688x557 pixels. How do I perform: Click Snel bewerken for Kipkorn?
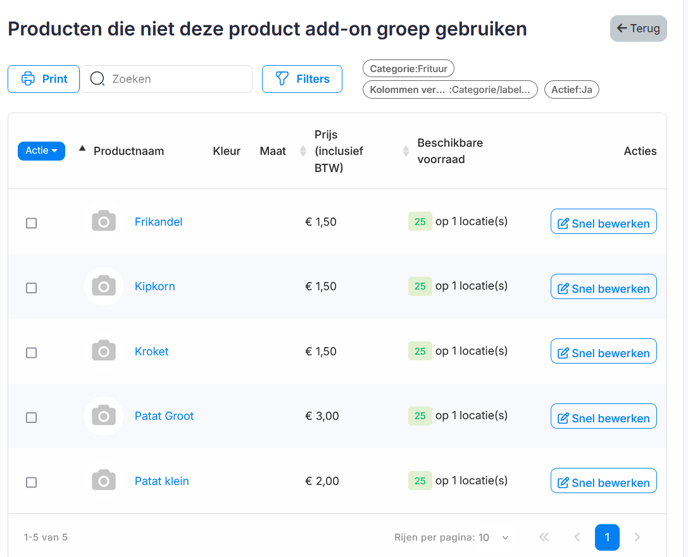point(603,287)
